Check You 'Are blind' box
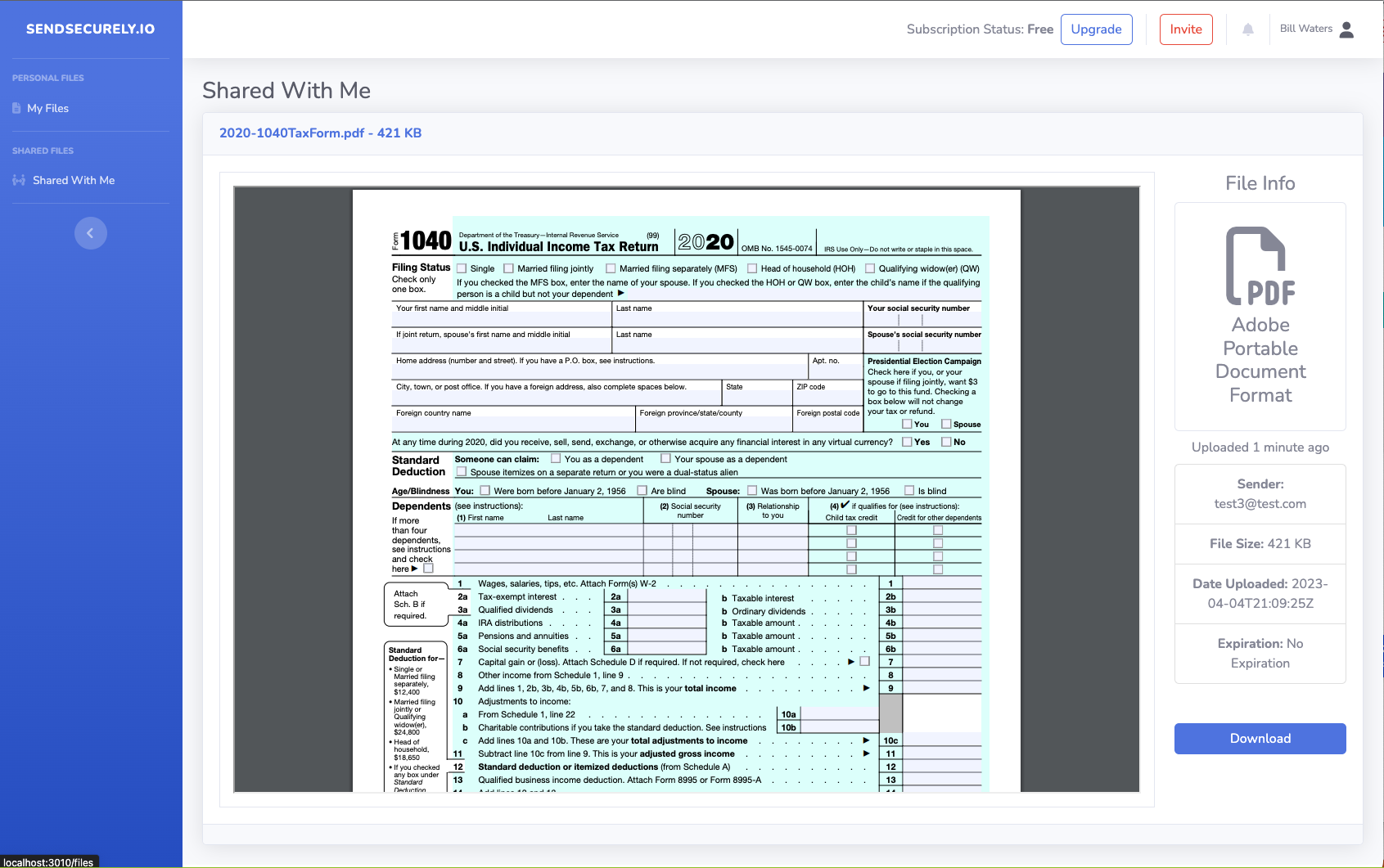This screenshot has height=868, width=1384. (x=642, y=491)
